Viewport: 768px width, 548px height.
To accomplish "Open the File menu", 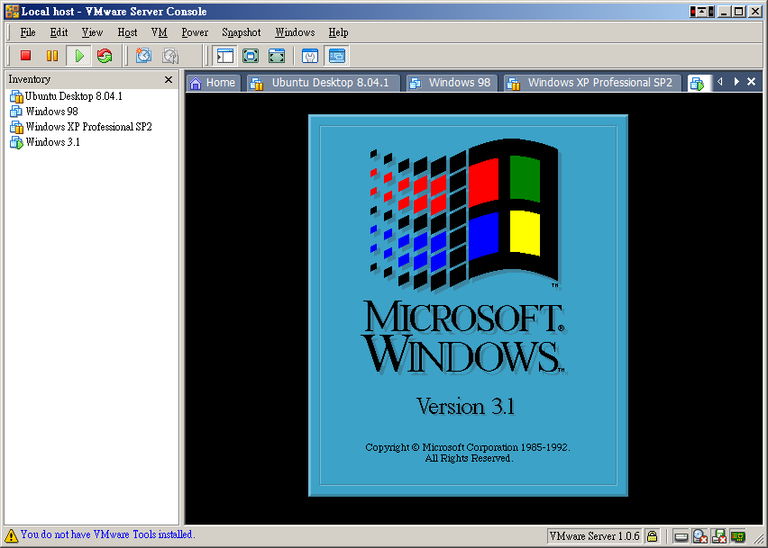I will pyautogui.click(x=27, y=32).
